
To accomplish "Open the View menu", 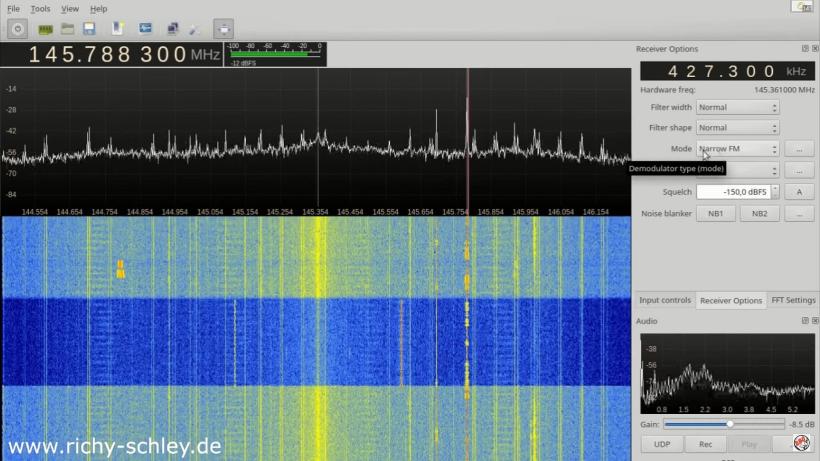I will (x=70, y=9).
